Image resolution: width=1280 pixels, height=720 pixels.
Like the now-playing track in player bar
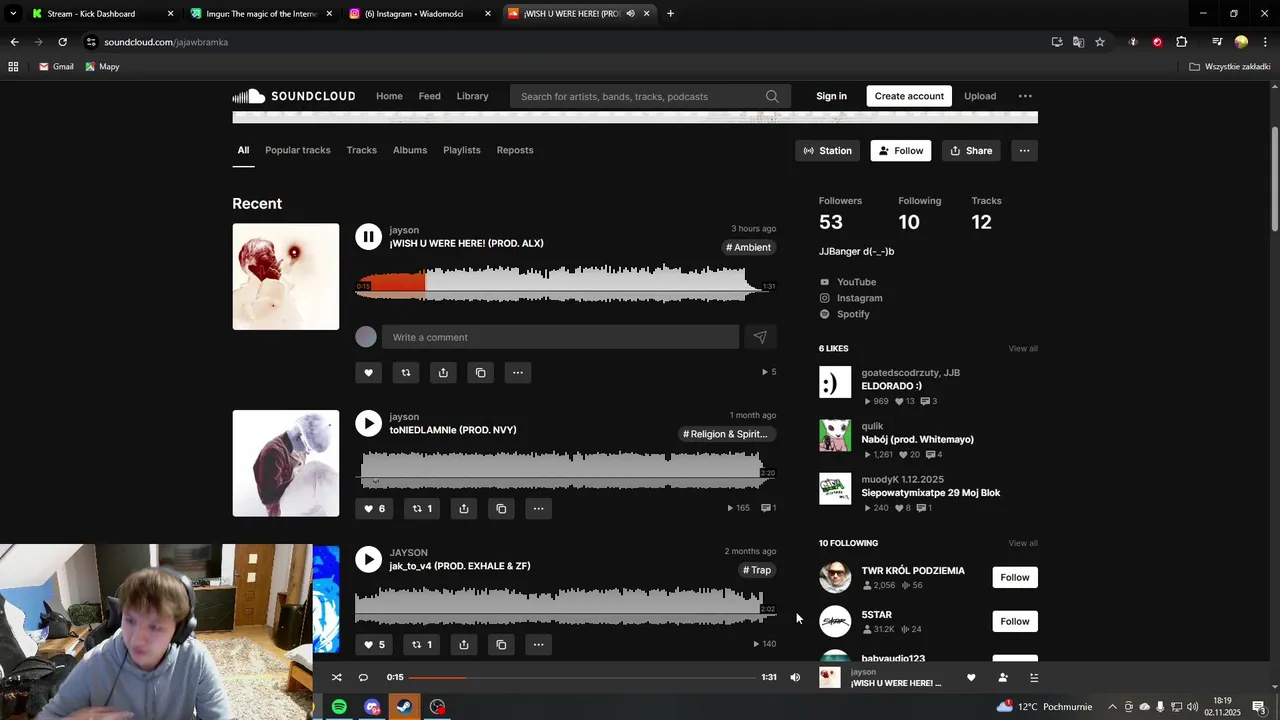(x=971, y=677)
